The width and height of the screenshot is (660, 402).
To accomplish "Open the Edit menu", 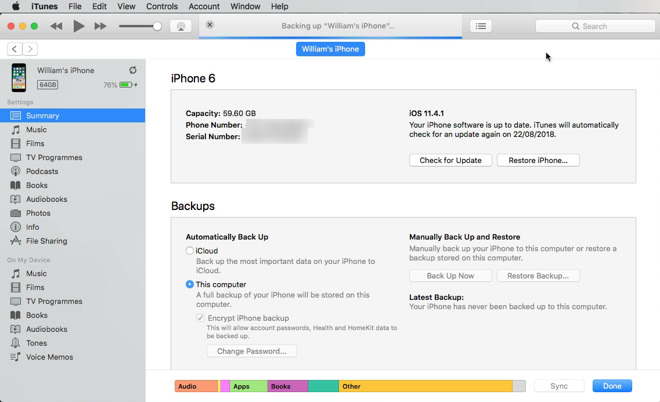I will (x=99, y=6).
